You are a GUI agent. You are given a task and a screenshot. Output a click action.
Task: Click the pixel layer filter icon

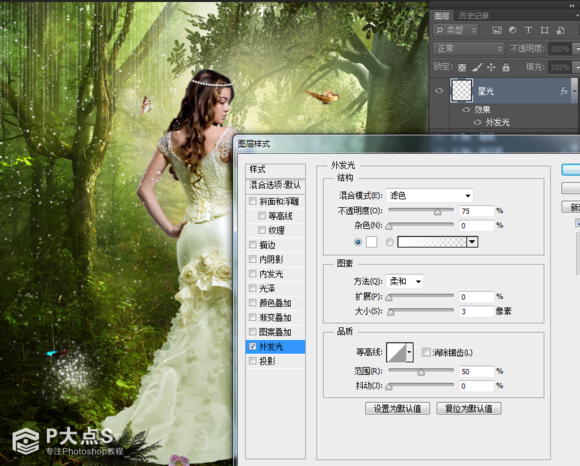coord(497,30)
